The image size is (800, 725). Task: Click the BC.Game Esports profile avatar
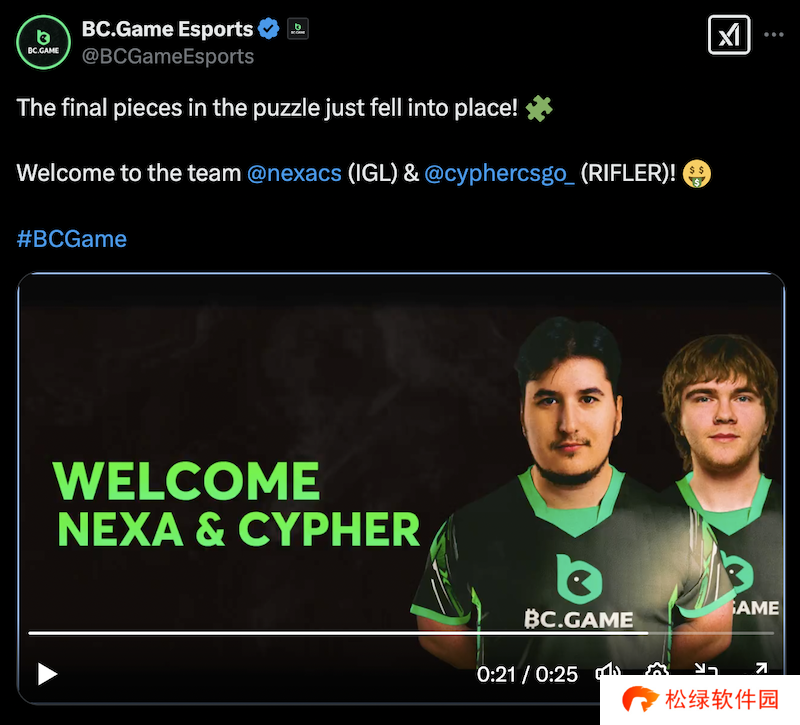(x=43, y=42)
